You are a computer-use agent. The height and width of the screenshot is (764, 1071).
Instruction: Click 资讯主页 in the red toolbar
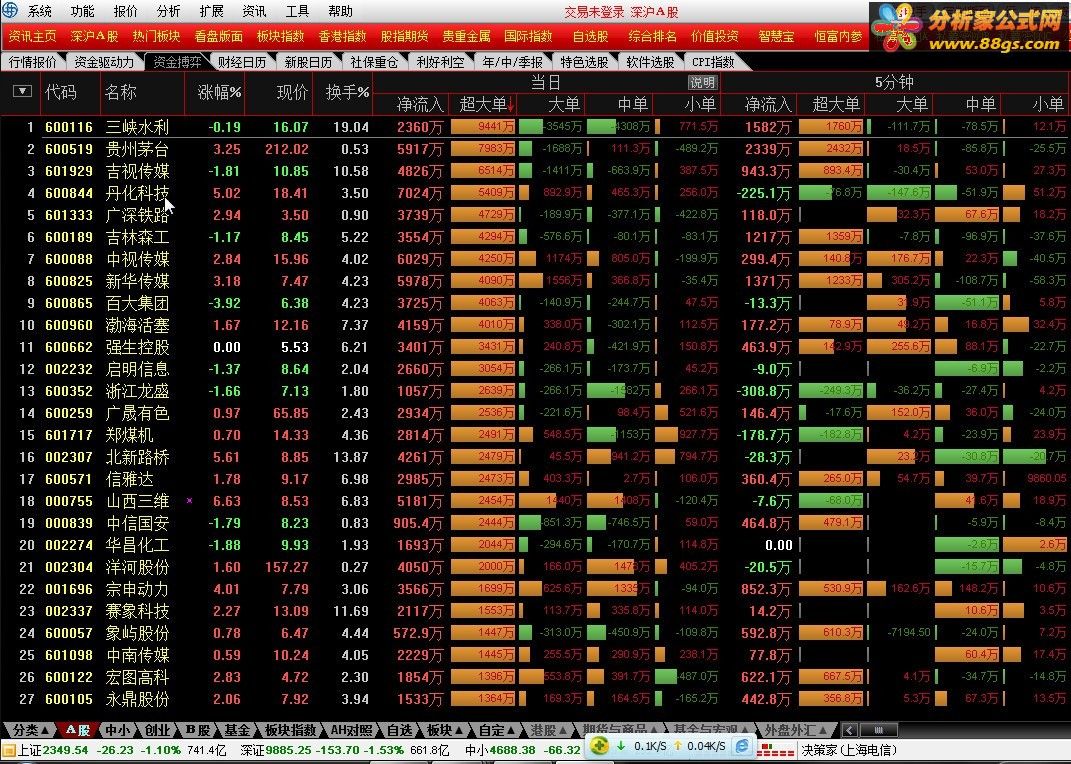click(x=32, y=36)
